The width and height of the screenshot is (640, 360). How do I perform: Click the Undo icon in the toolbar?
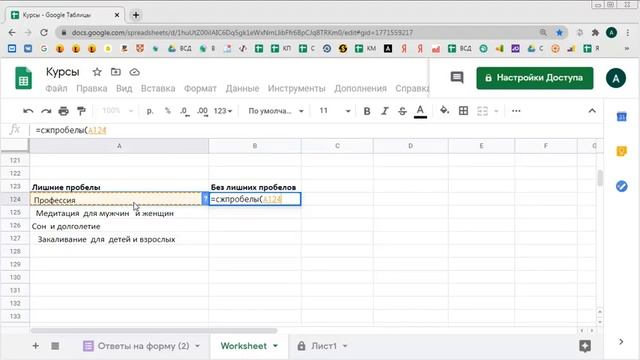pyautogui.click(x=28, y=111)
